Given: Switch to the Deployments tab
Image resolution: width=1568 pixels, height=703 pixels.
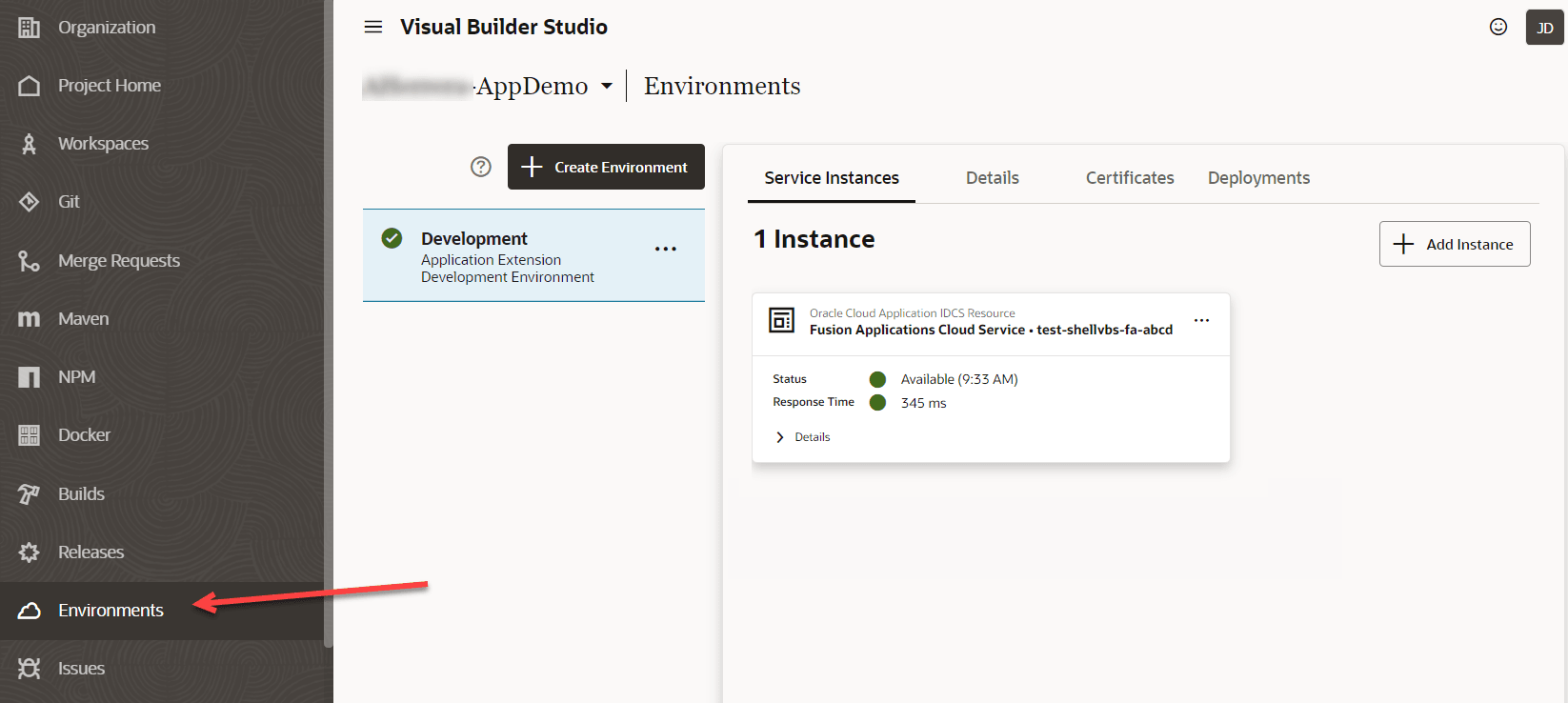Looking at the screenshot, I should pyautogui.click(x=1258, y=178).
